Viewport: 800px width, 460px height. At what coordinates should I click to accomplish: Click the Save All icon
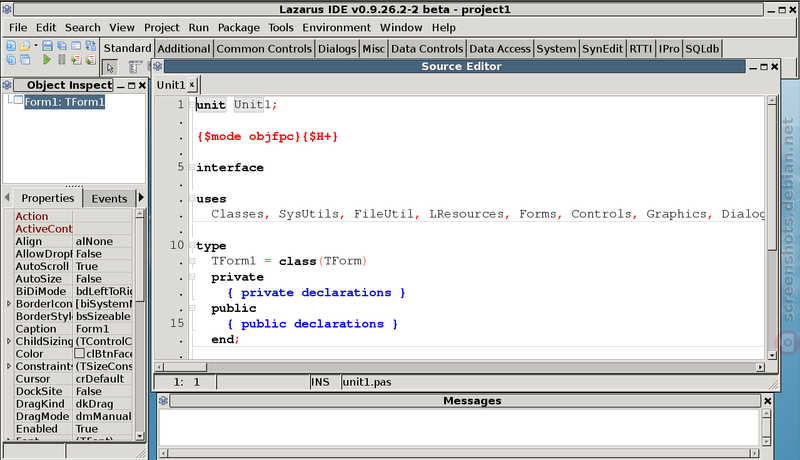pyautogui.click(x=62, y=46)
